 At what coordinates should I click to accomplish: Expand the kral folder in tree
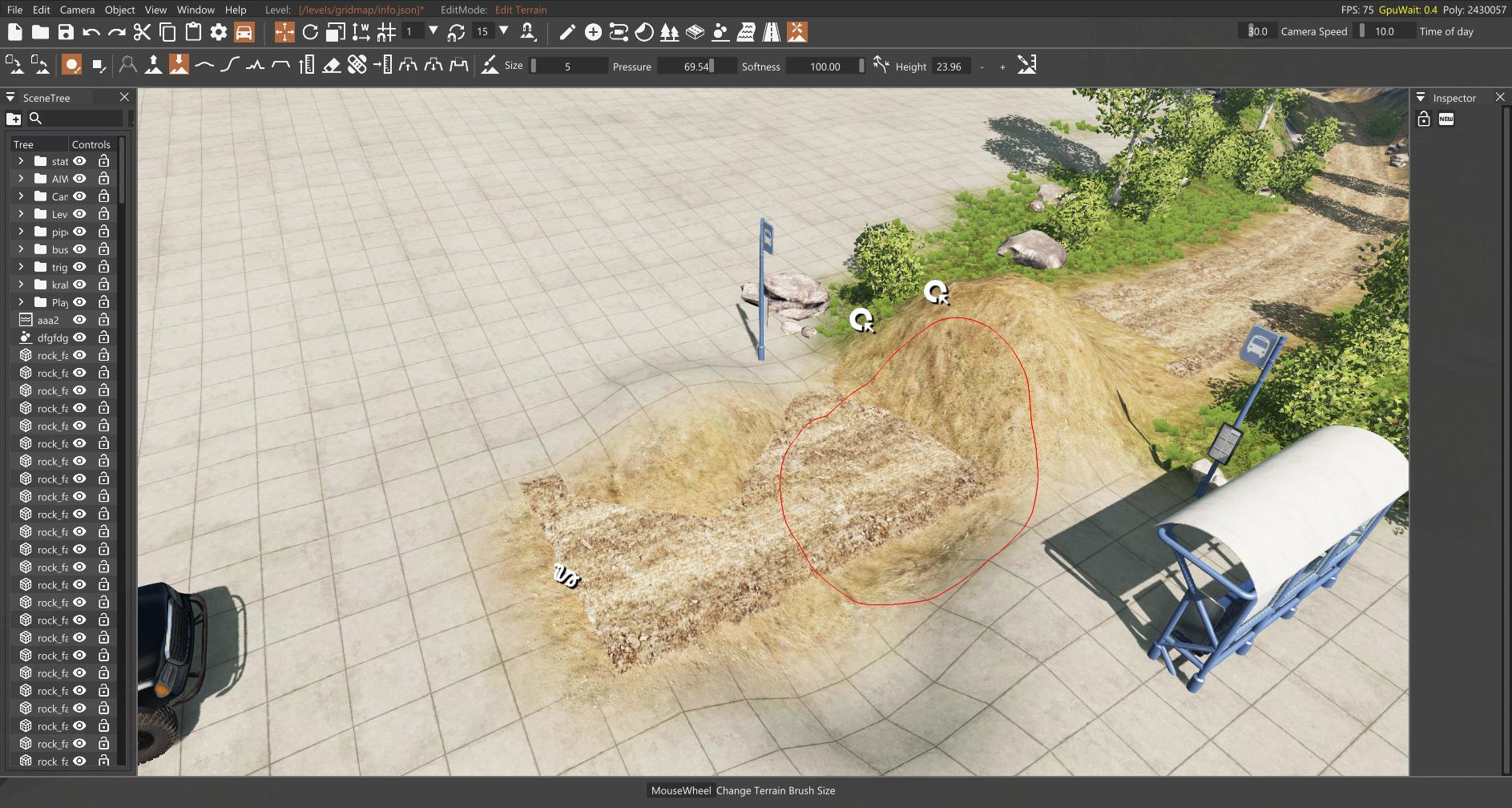click(21, 285)
